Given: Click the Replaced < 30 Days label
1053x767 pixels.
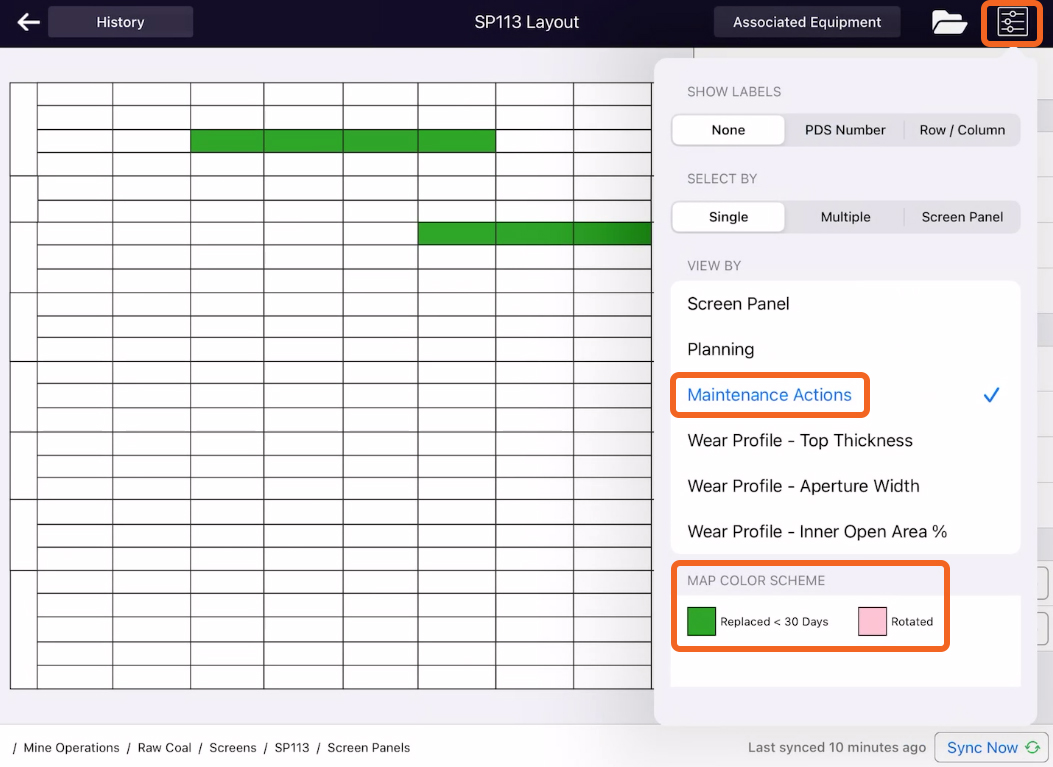Looking at the screenshot, I should point(774,622).
